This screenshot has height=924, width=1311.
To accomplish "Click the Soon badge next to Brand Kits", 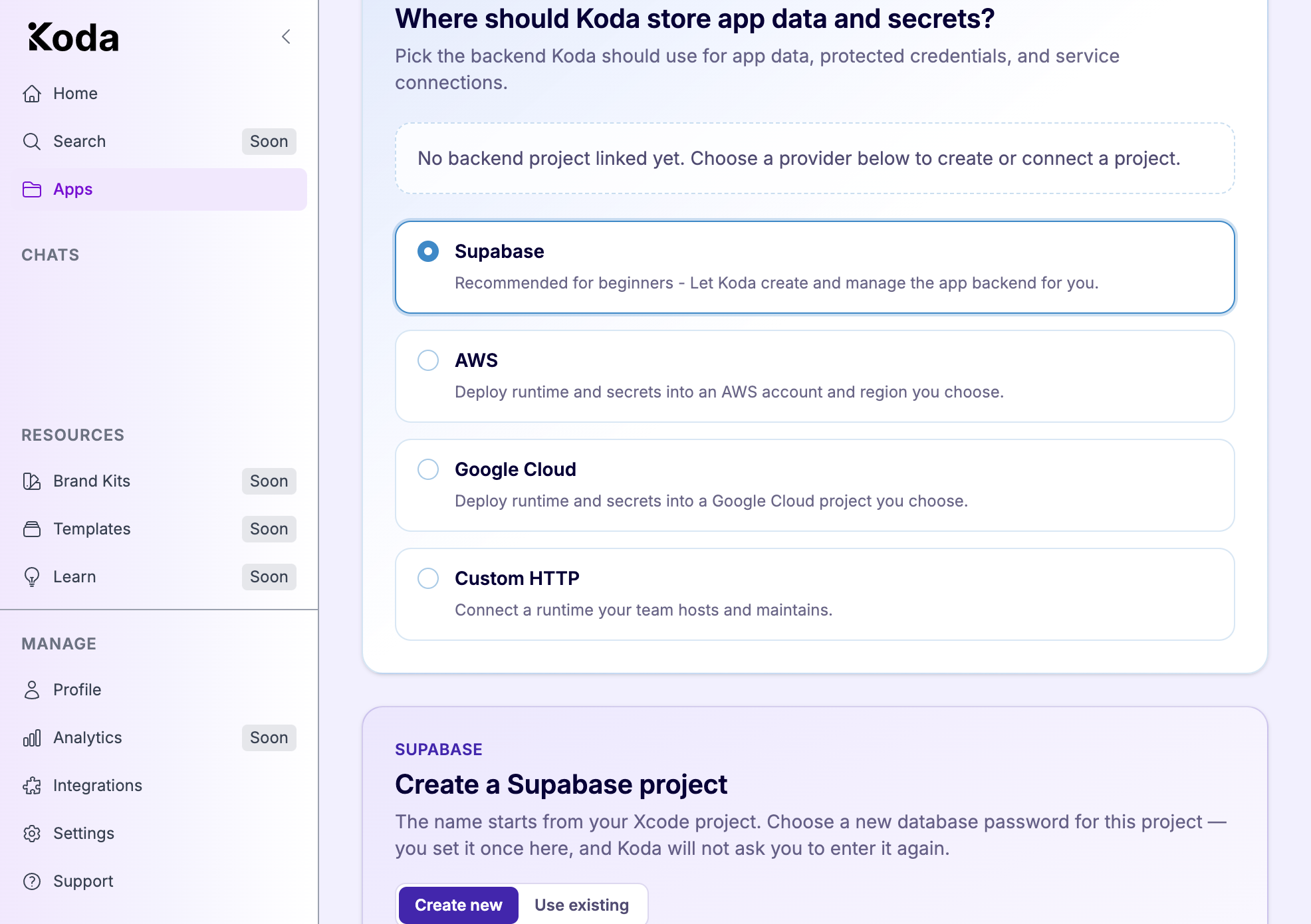I will point(269,481).
